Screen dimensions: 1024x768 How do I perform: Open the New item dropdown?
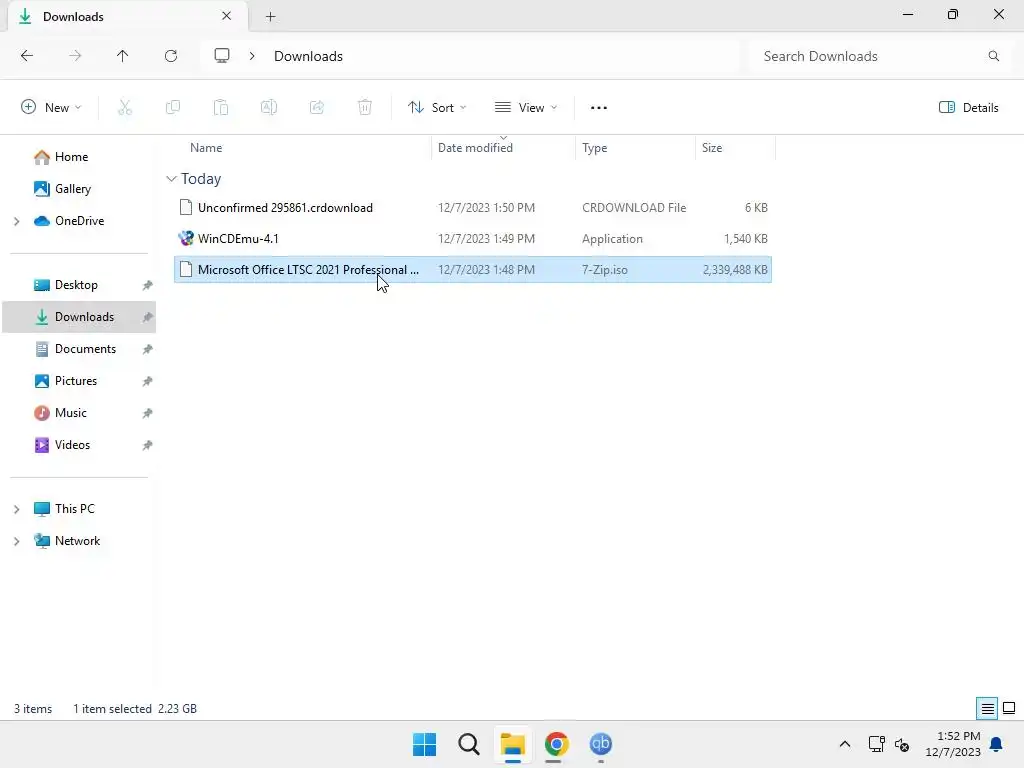point(51,107)
